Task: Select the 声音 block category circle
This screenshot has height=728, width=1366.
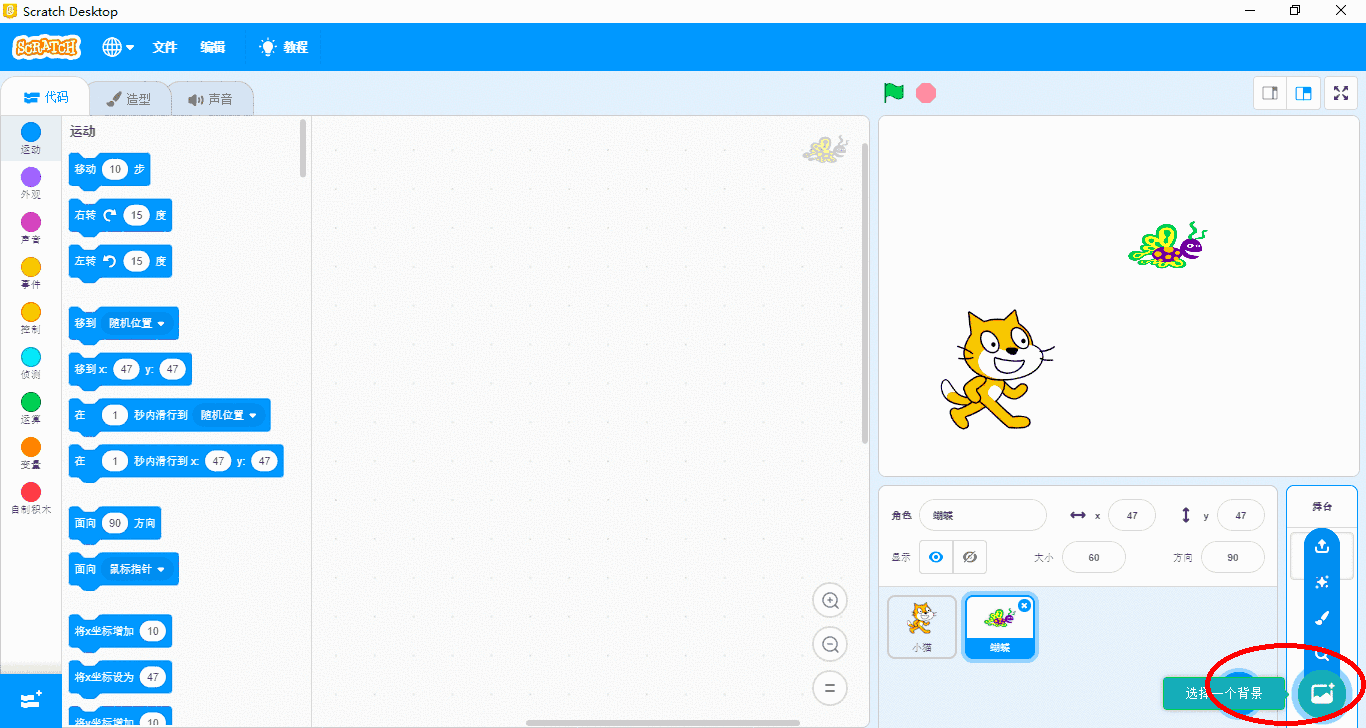Action: point(31,222)
